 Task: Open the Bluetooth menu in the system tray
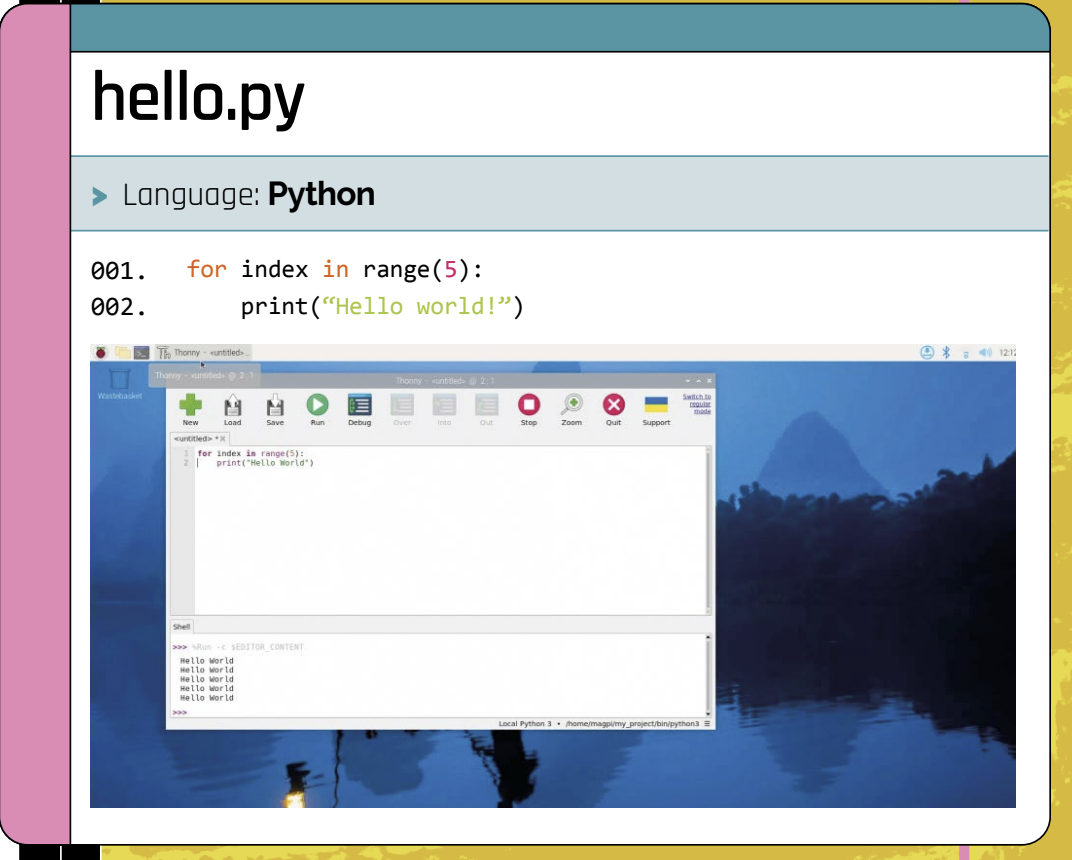(x=945, y=352)
